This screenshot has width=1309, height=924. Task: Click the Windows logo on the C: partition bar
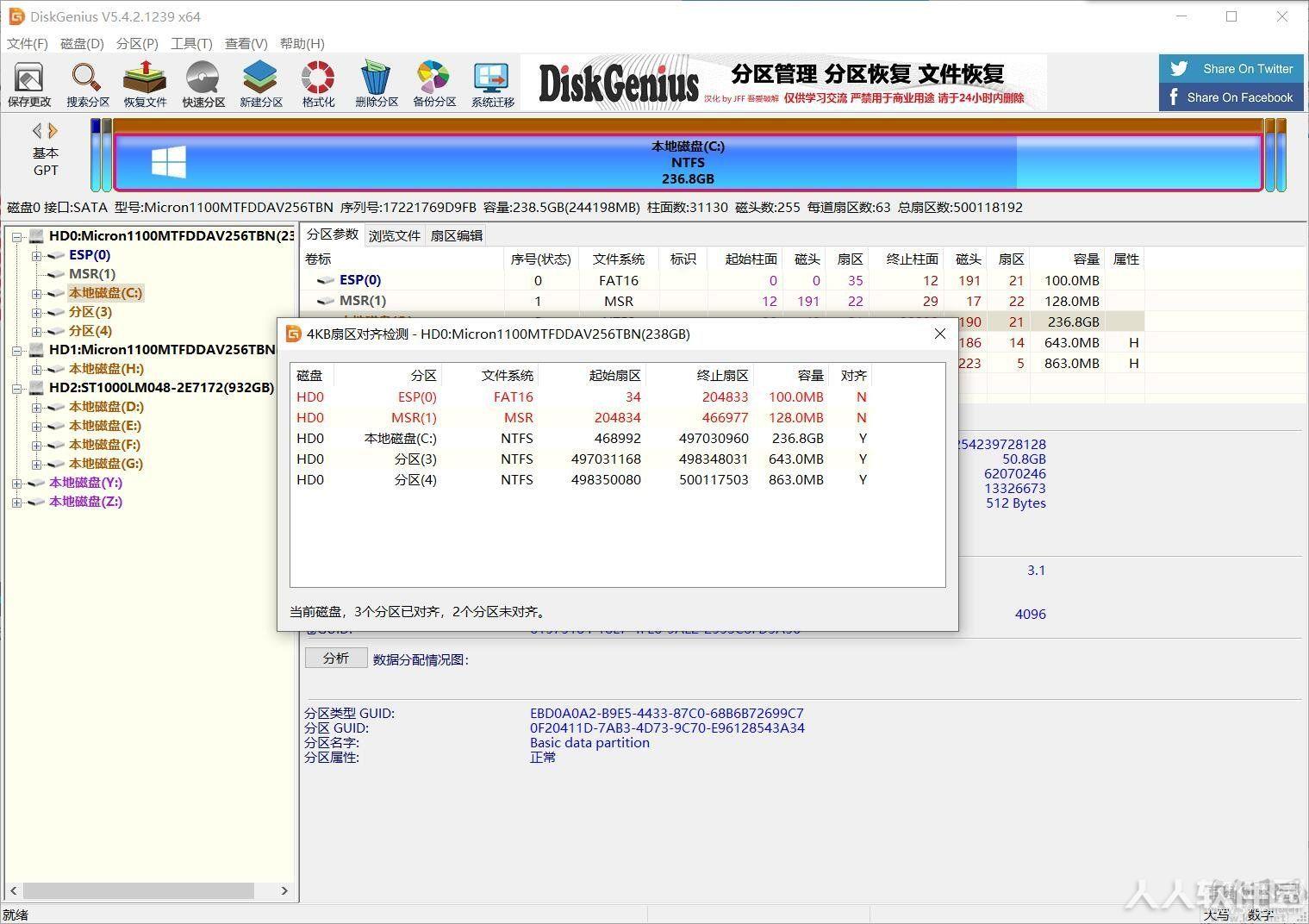pos(169,162)
